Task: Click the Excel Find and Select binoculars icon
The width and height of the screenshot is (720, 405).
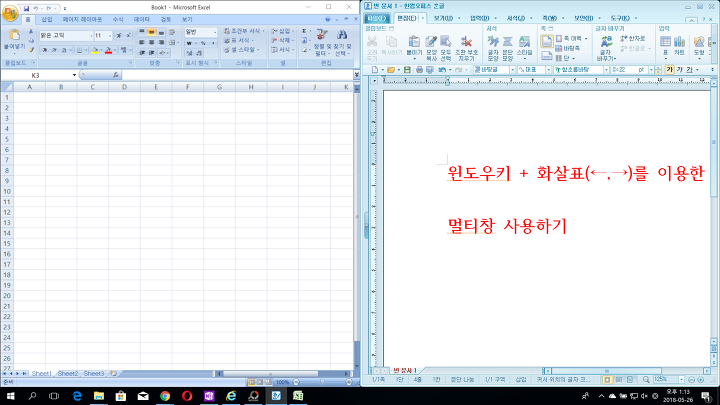Action: [342, 43]
